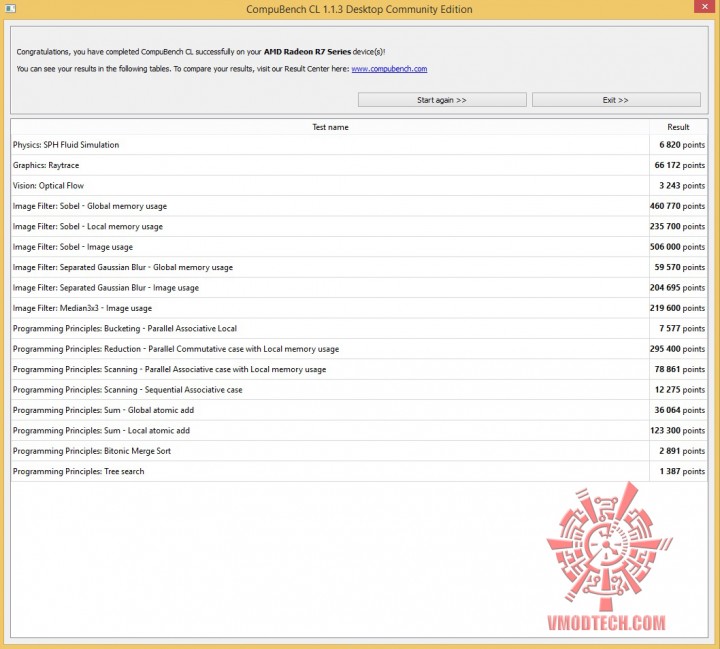Click the 78 861 points result
This screenshot has height=649, width=720.
pos(680,370)
